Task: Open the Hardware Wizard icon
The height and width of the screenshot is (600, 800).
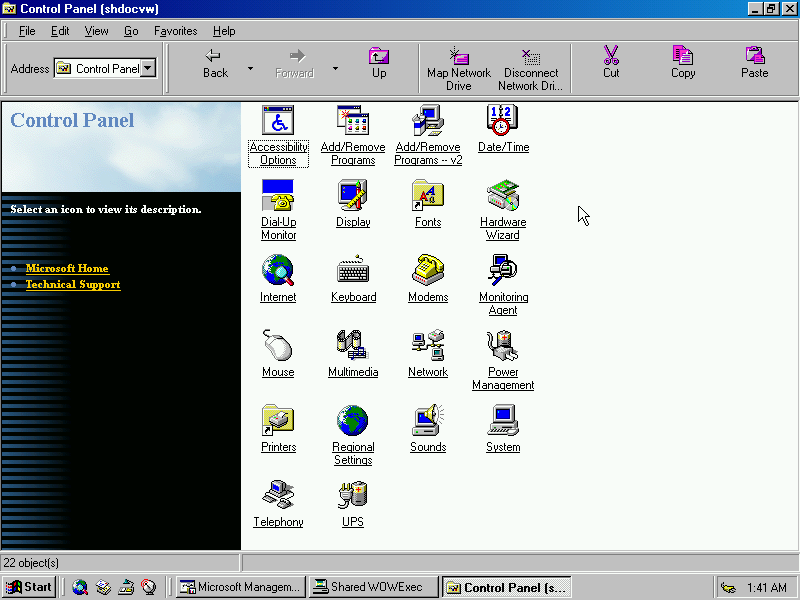Action: click(503, 196)
